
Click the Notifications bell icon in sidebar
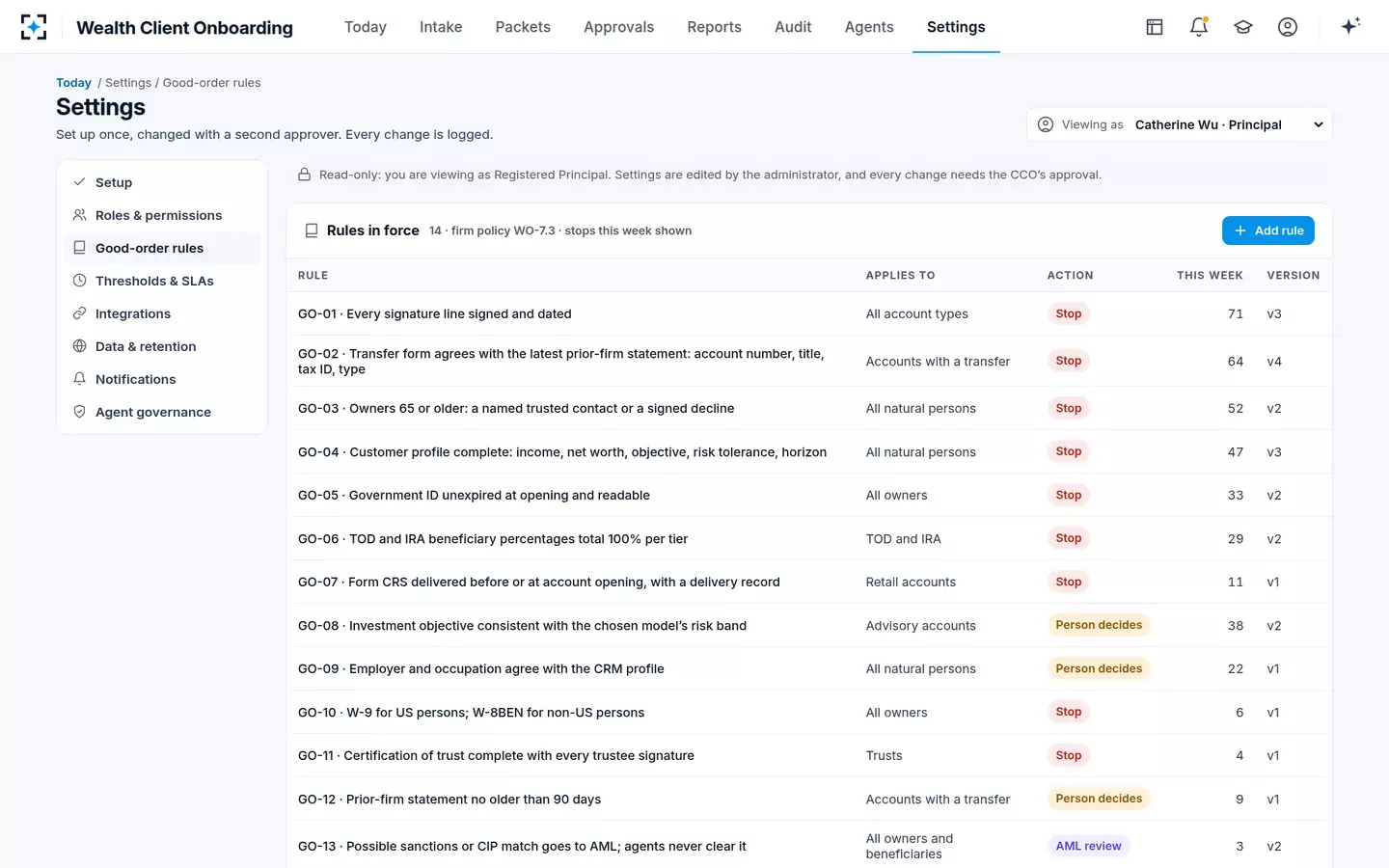pos(80,379)
